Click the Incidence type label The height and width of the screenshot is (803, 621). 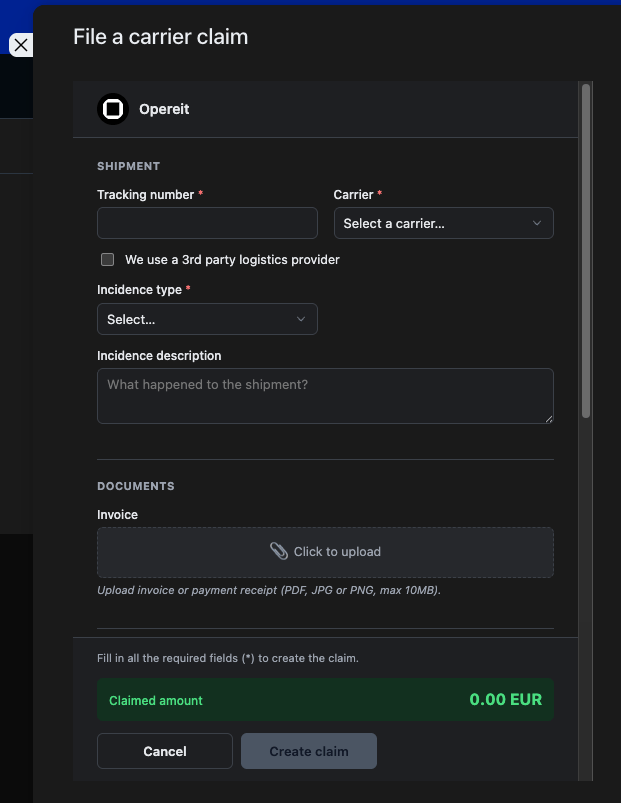tap(139, 290)
